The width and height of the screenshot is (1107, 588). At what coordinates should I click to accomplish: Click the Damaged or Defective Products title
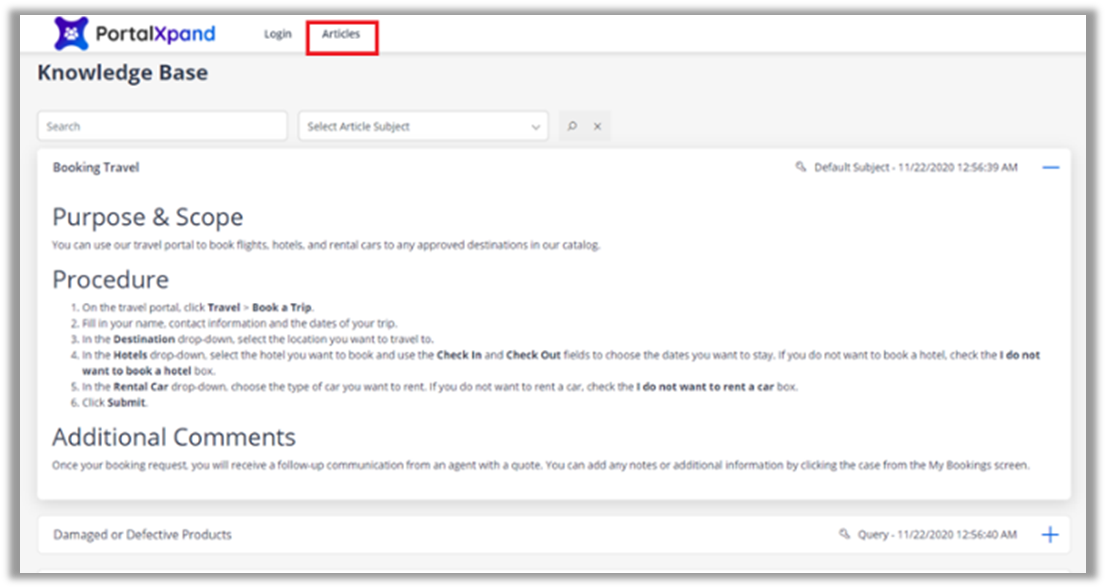pyautogui.click(x=142, y=535)
